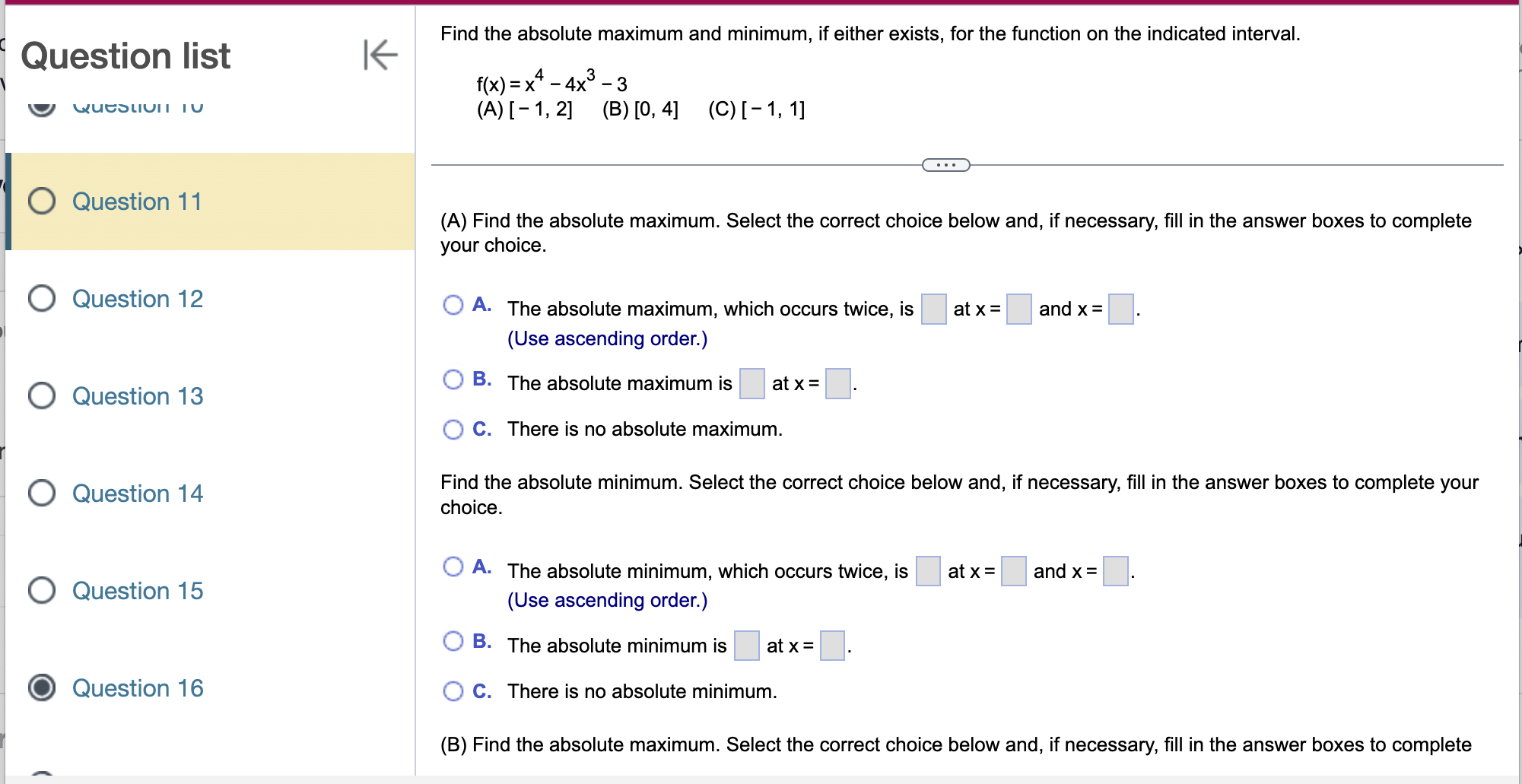Navigate to Question 14
The width and height of the screenshot is (1522, 784).
(x=137, y=493)
